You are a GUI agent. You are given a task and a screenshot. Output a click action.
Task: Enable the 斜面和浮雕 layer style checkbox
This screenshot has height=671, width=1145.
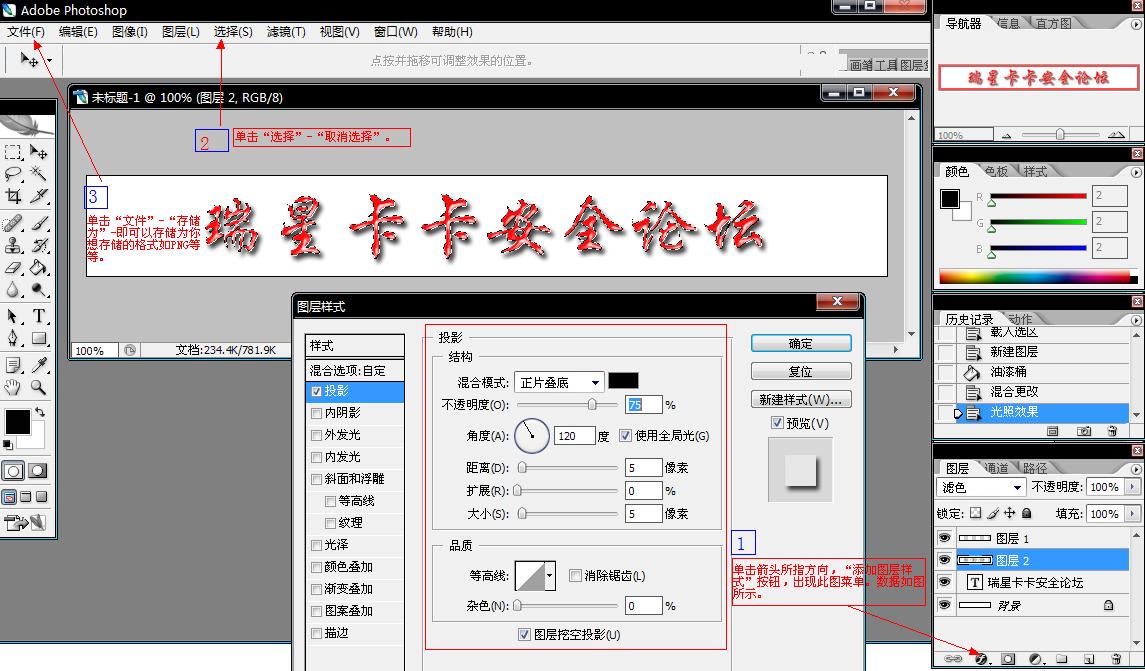point(316,480)
